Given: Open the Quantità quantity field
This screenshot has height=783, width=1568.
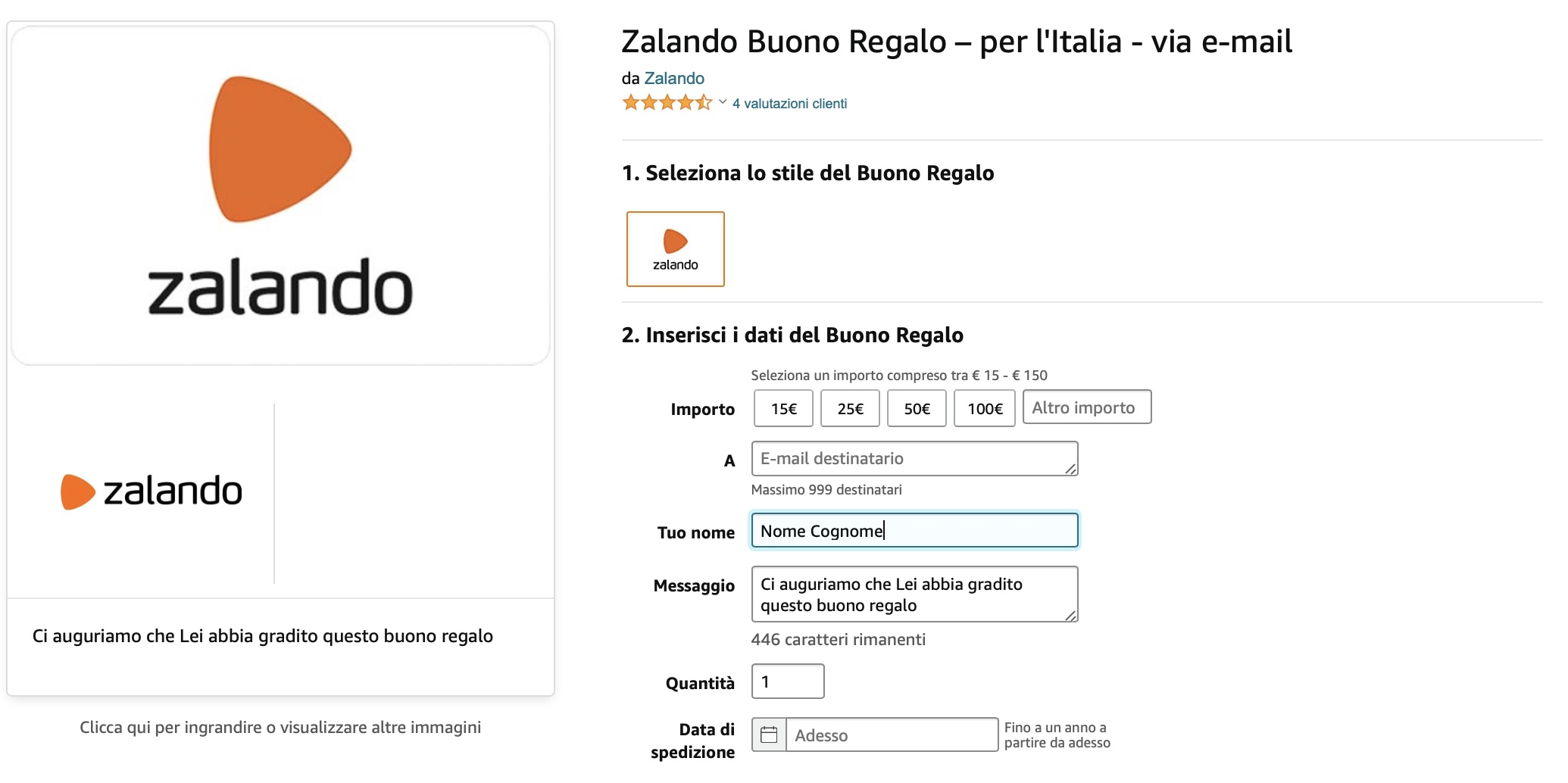Looking at the screenshot, I should 787,681.
